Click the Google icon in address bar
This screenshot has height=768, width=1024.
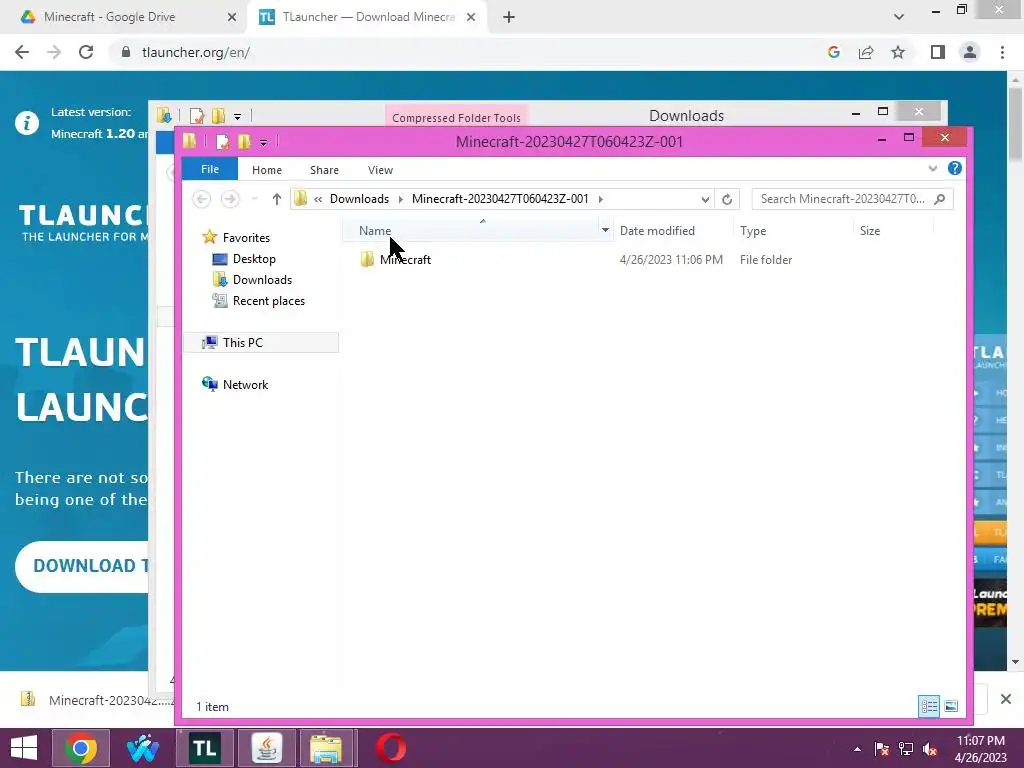(x=833, y=52)
